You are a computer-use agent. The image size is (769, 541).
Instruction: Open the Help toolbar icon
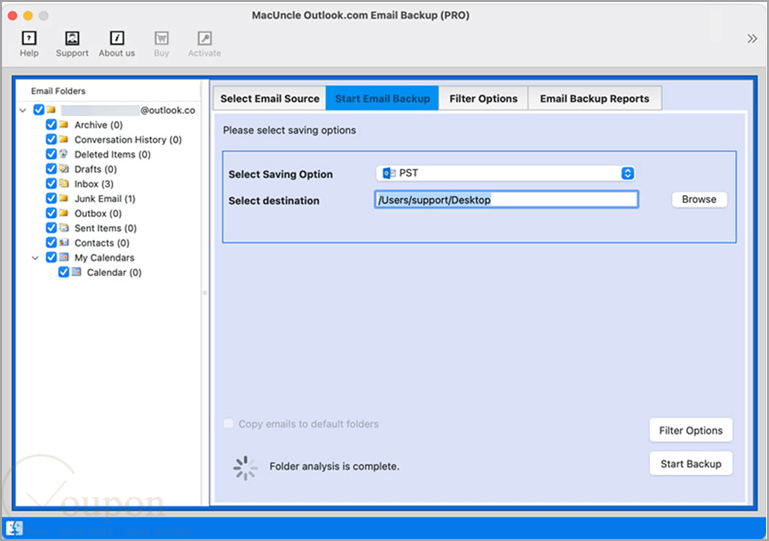click(x=29, y=38)
